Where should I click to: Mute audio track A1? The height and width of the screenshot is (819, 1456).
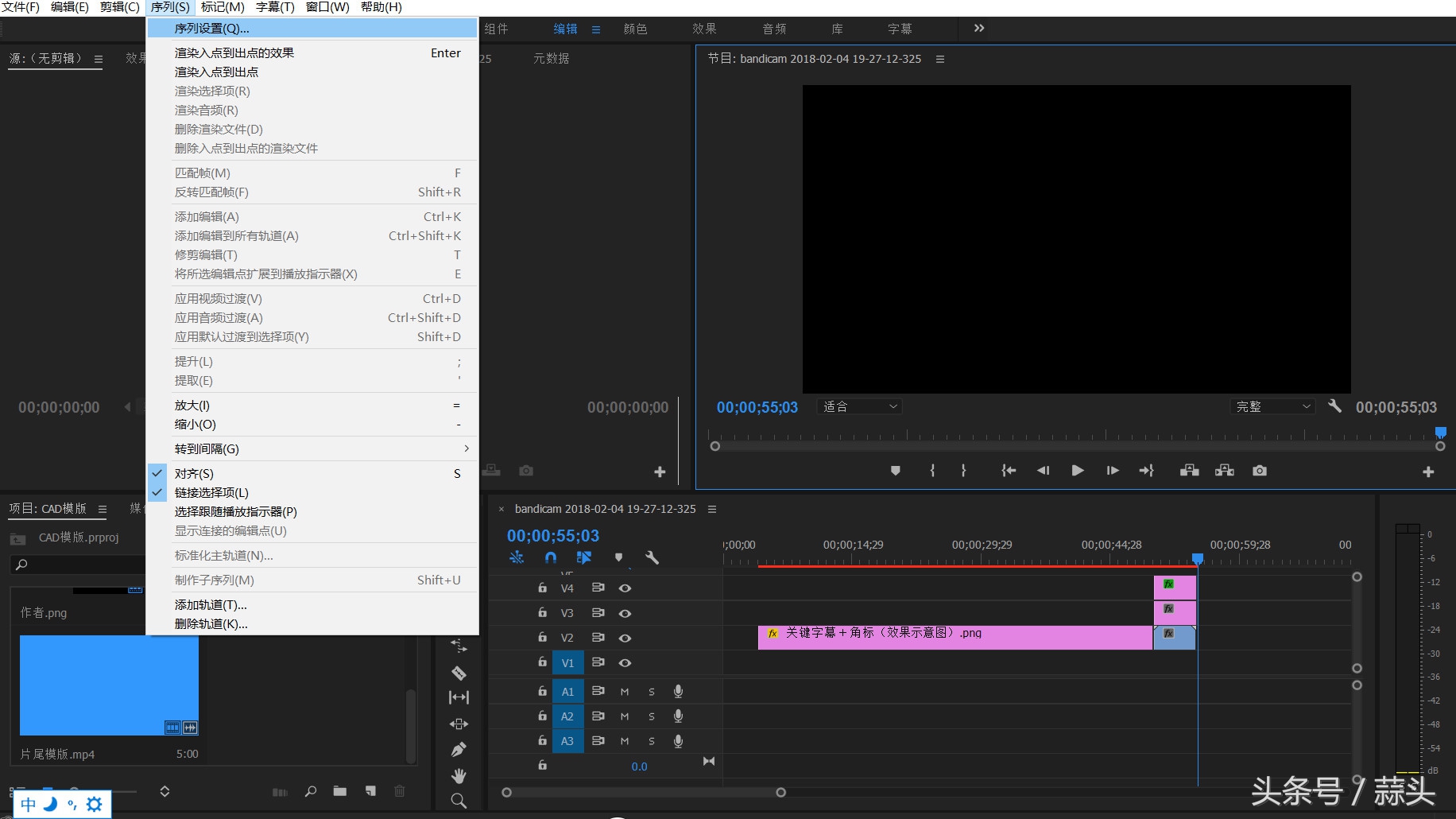tap(625, 692)
